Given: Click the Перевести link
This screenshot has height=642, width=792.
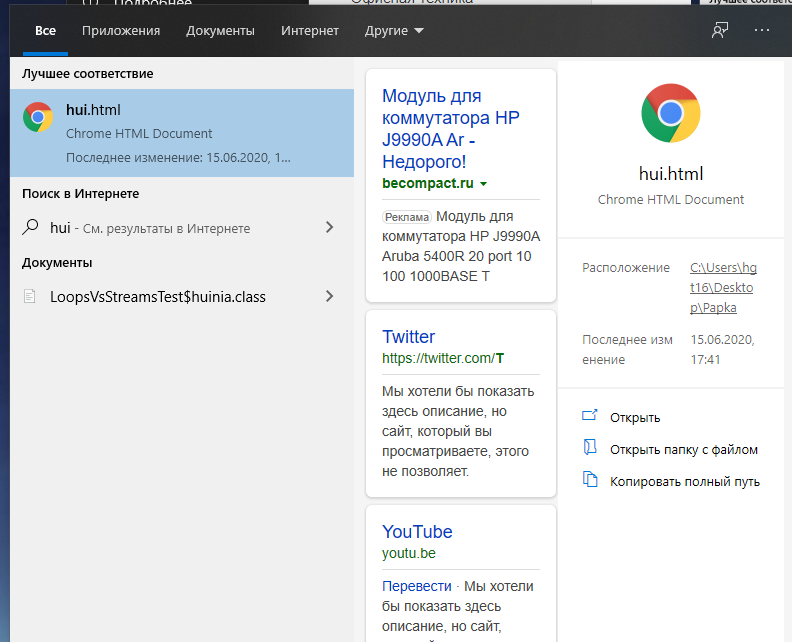Looking at the screenshot, I should [417, 586].
